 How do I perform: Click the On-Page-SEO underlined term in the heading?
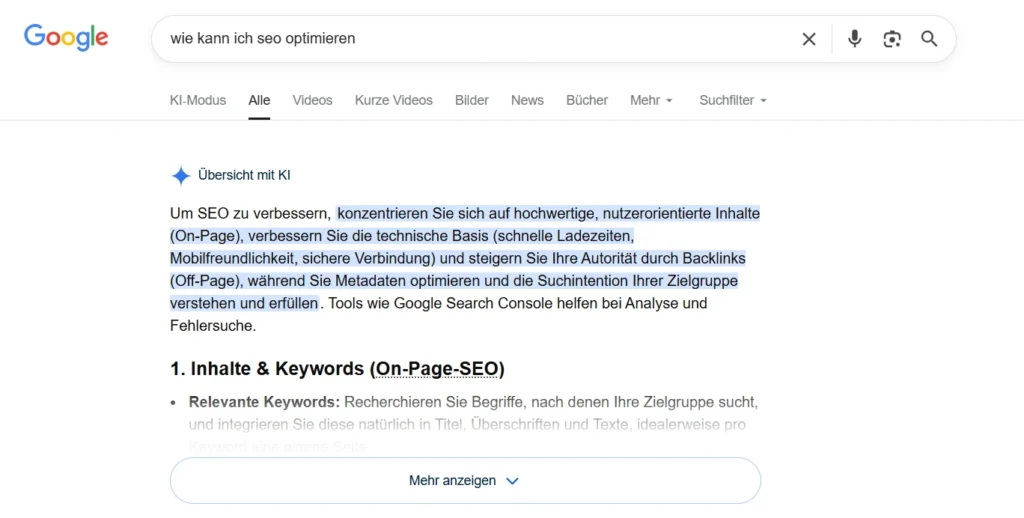pyautogui.click(x=439, y=369)
